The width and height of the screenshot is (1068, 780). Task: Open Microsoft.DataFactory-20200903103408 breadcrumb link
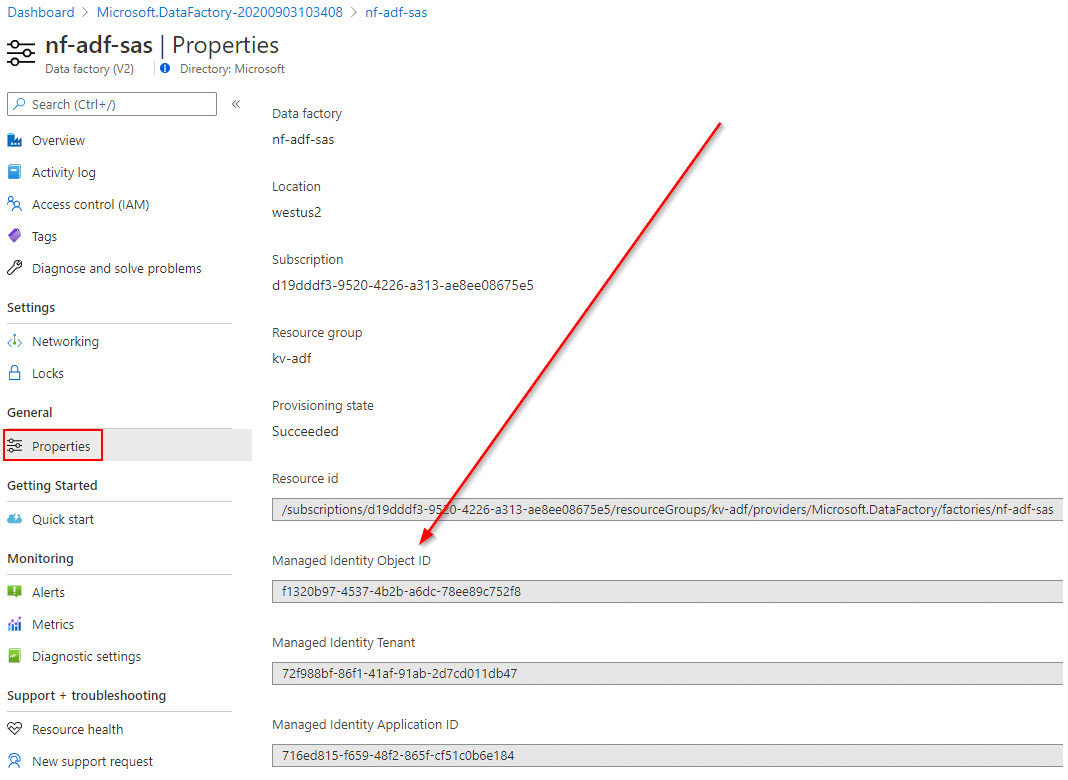point(219,12)
